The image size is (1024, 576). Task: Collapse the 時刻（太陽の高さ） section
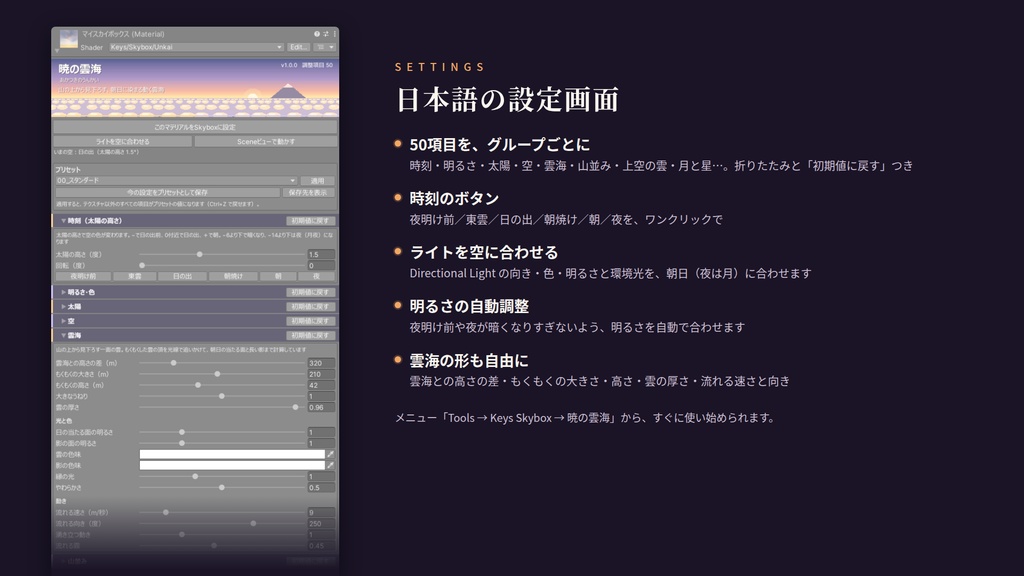pyautogui.click(x=63, y=221)
